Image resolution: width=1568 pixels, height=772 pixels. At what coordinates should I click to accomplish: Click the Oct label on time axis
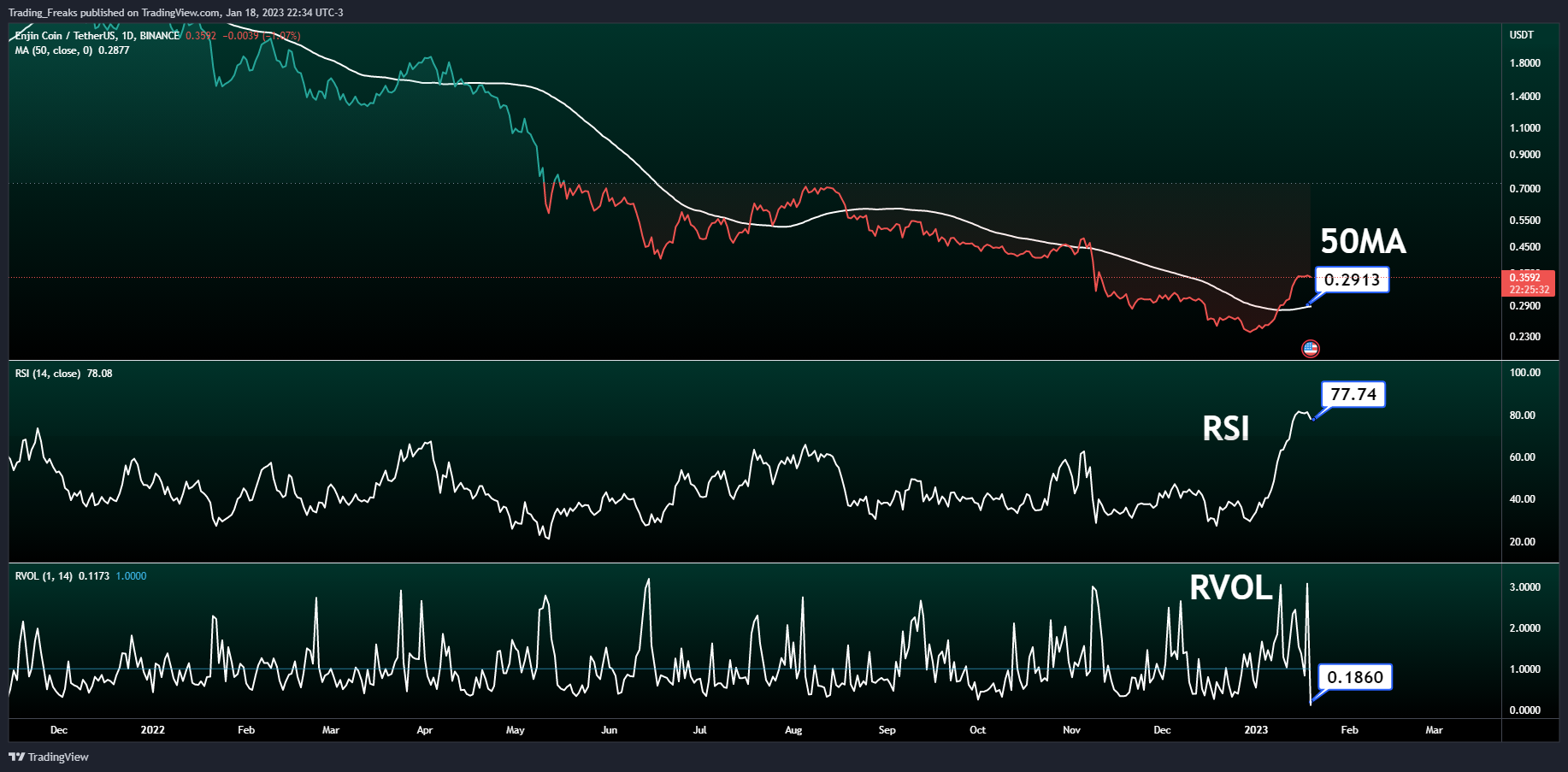coord(978,730)
